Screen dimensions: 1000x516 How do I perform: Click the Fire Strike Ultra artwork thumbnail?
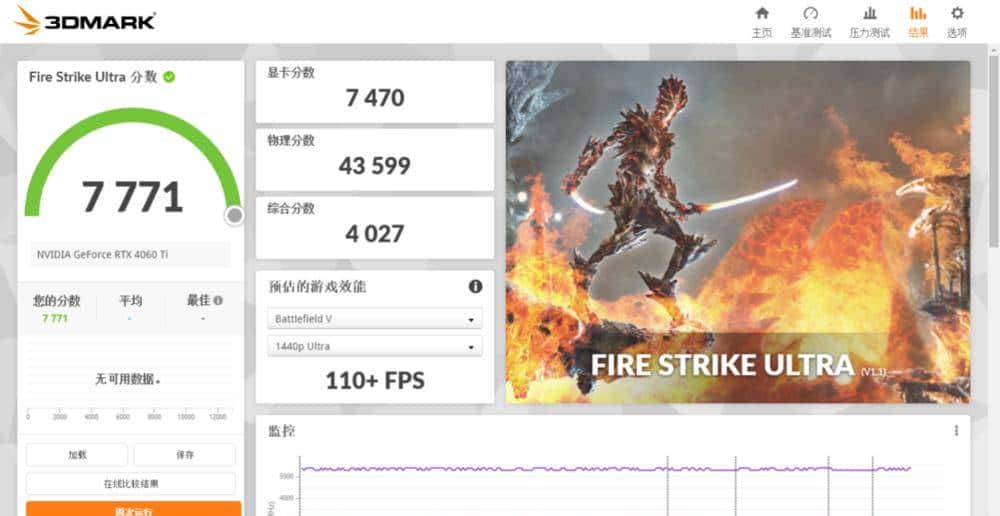coord(738,232)
